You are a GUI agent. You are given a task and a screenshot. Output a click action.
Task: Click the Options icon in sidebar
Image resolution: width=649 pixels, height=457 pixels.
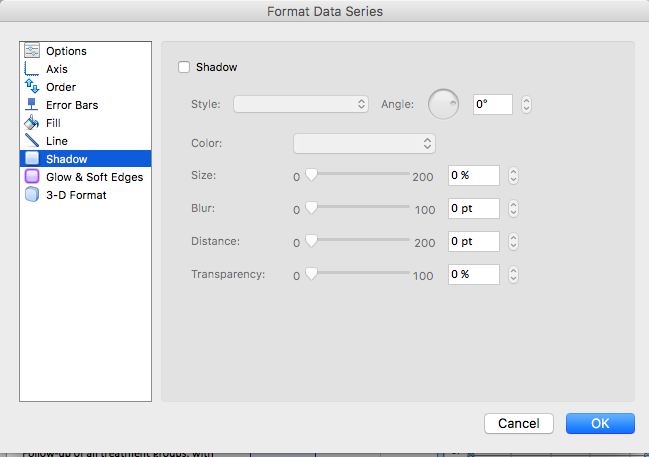pyautogui.click(x=31, y=51)
